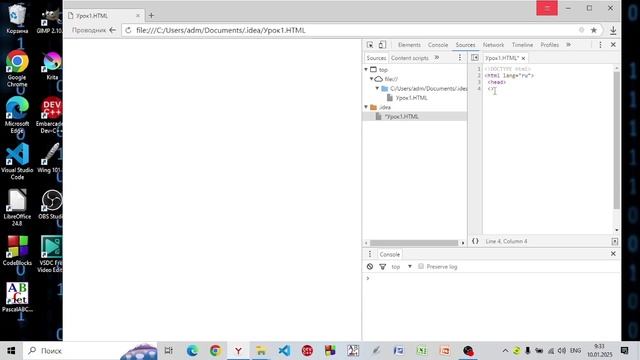Open LibreOffice 24.8 desktop icon
640x360 pixels.
(17, 207)
